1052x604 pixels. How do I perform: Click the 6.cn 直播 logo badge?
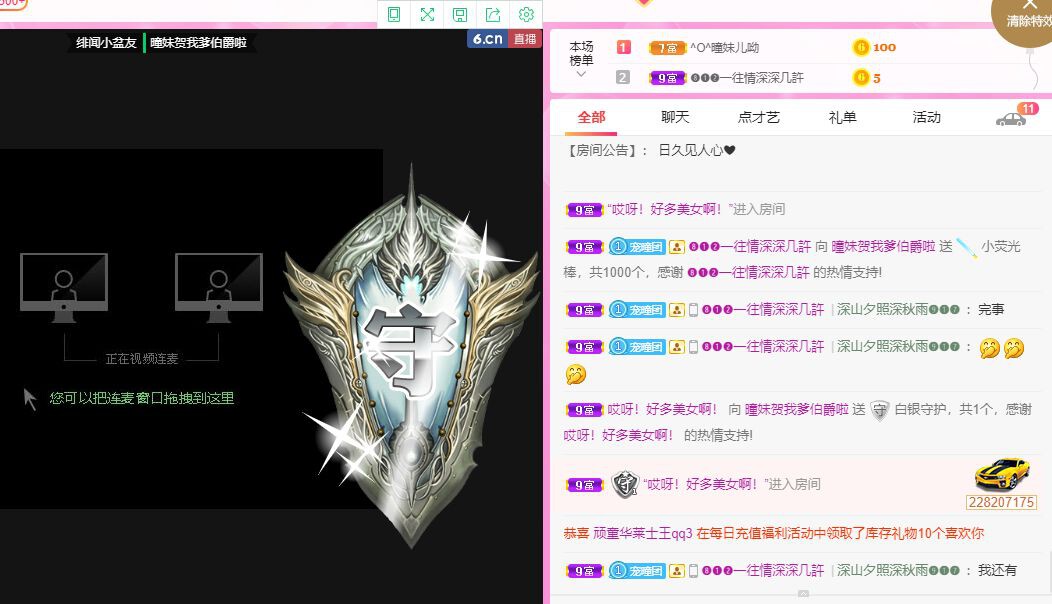click(x=504, y=39)
